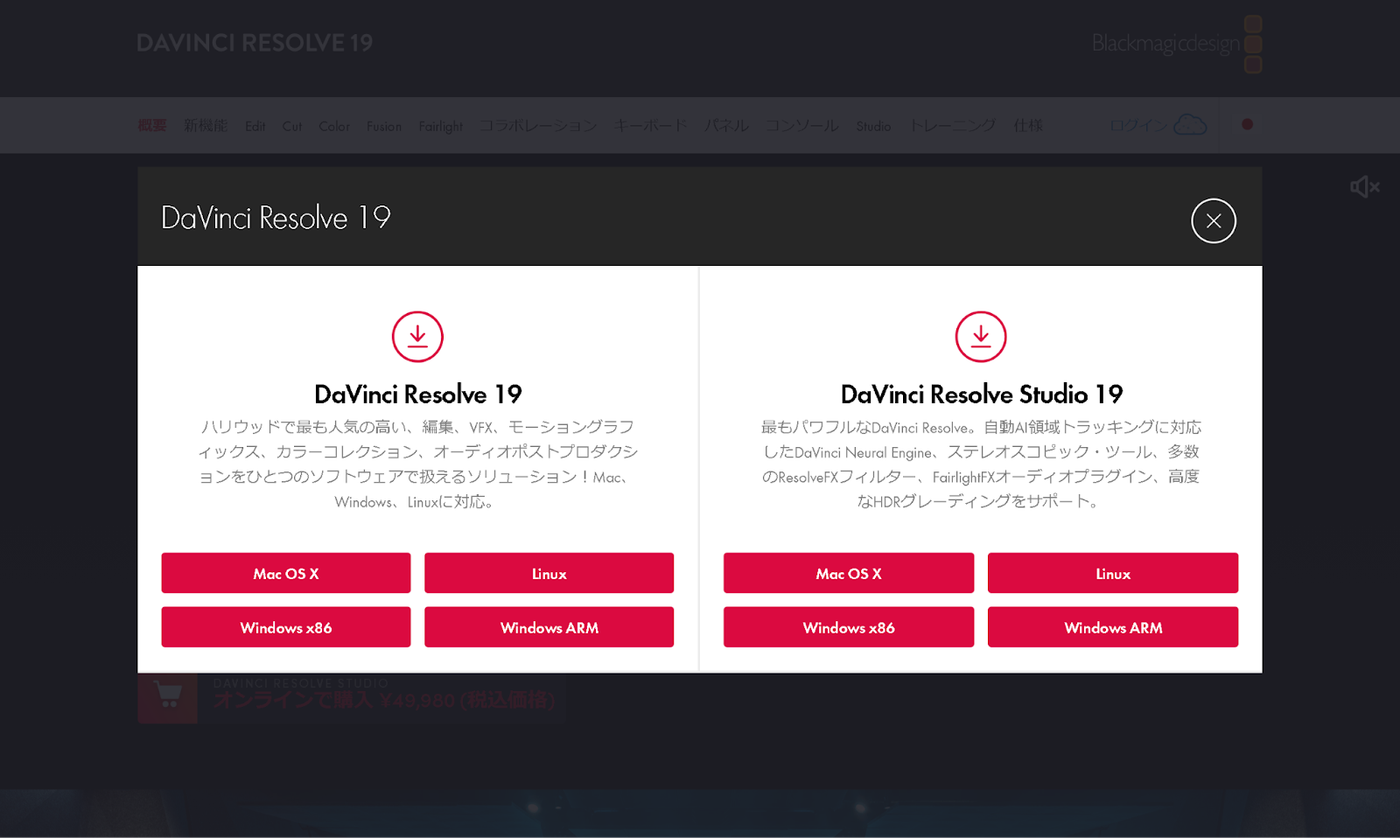Download DaVinci Resolve 19 for Windows ARM
The height and width of the screenshot is (838, 1400).
549,628
